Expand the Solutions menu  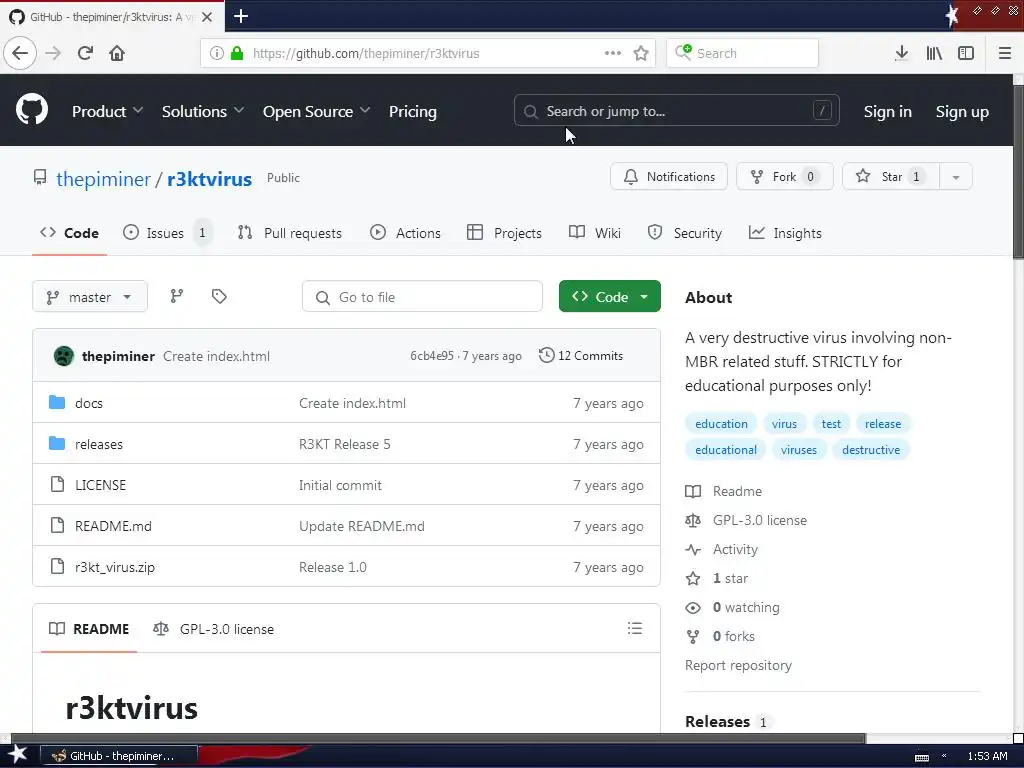(x=202, y=112)
